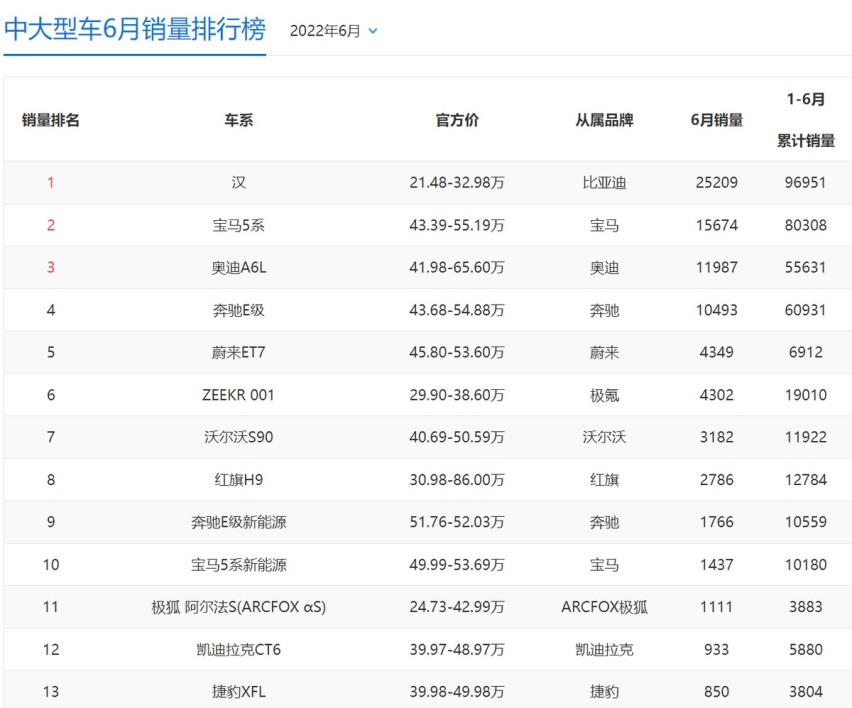Image resolution: width=852 pixels, height=708 pixels.
Task: Click the June sales value 15674
Action: [x=717, y=225]
